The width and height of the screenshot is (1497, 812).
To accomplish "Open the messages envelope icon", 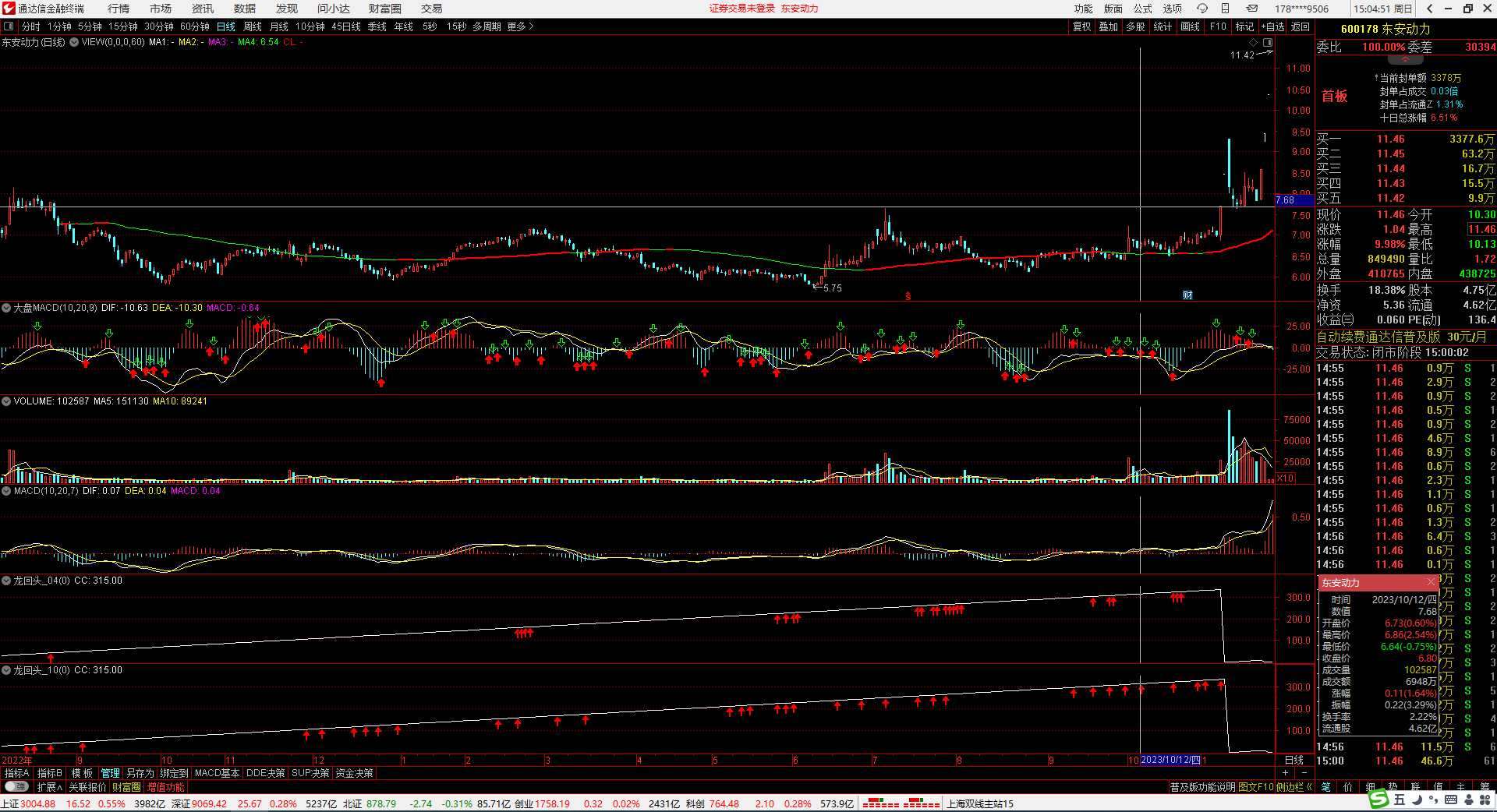I will pos(1251,9).
